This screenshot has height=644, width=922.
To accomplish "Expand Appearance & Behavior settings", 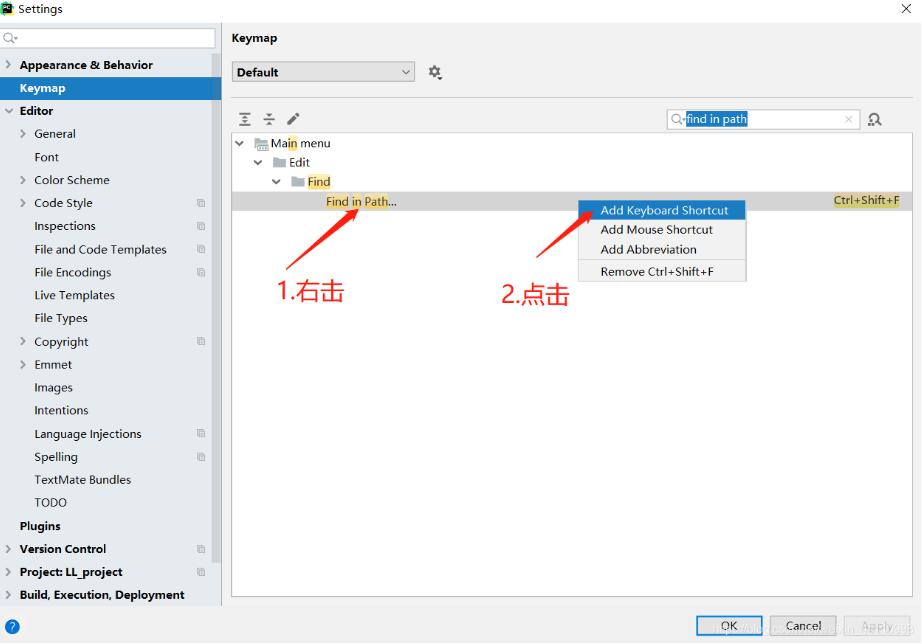I will tap(8, 65).
